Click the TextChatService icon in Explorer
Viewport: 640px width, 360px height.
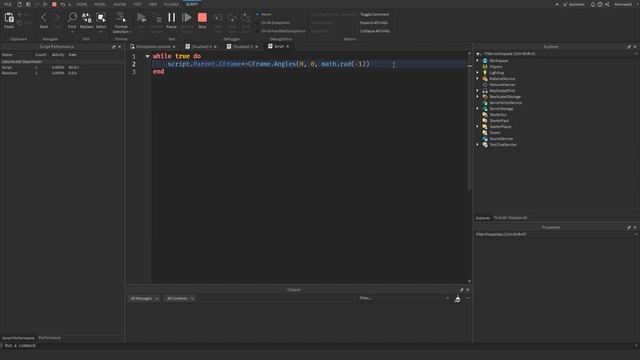click(x=485, y=144)
